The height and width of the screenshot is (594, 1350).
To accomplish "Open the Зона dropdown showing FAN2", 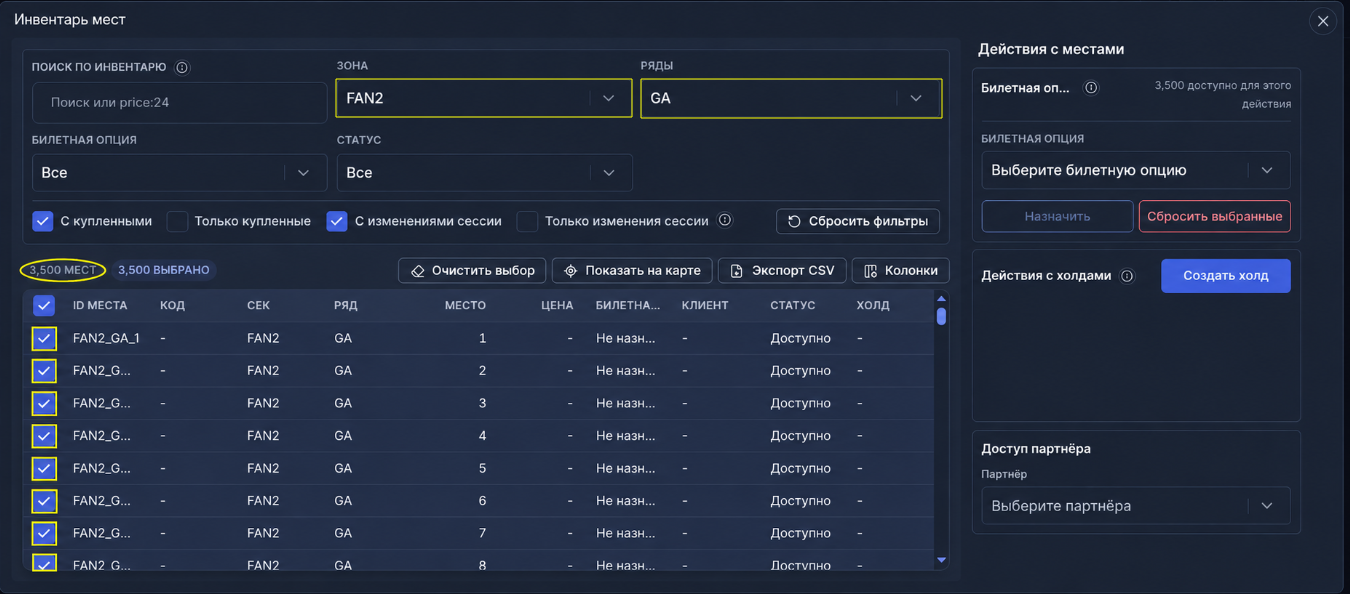I will click(x=483, y=98).
